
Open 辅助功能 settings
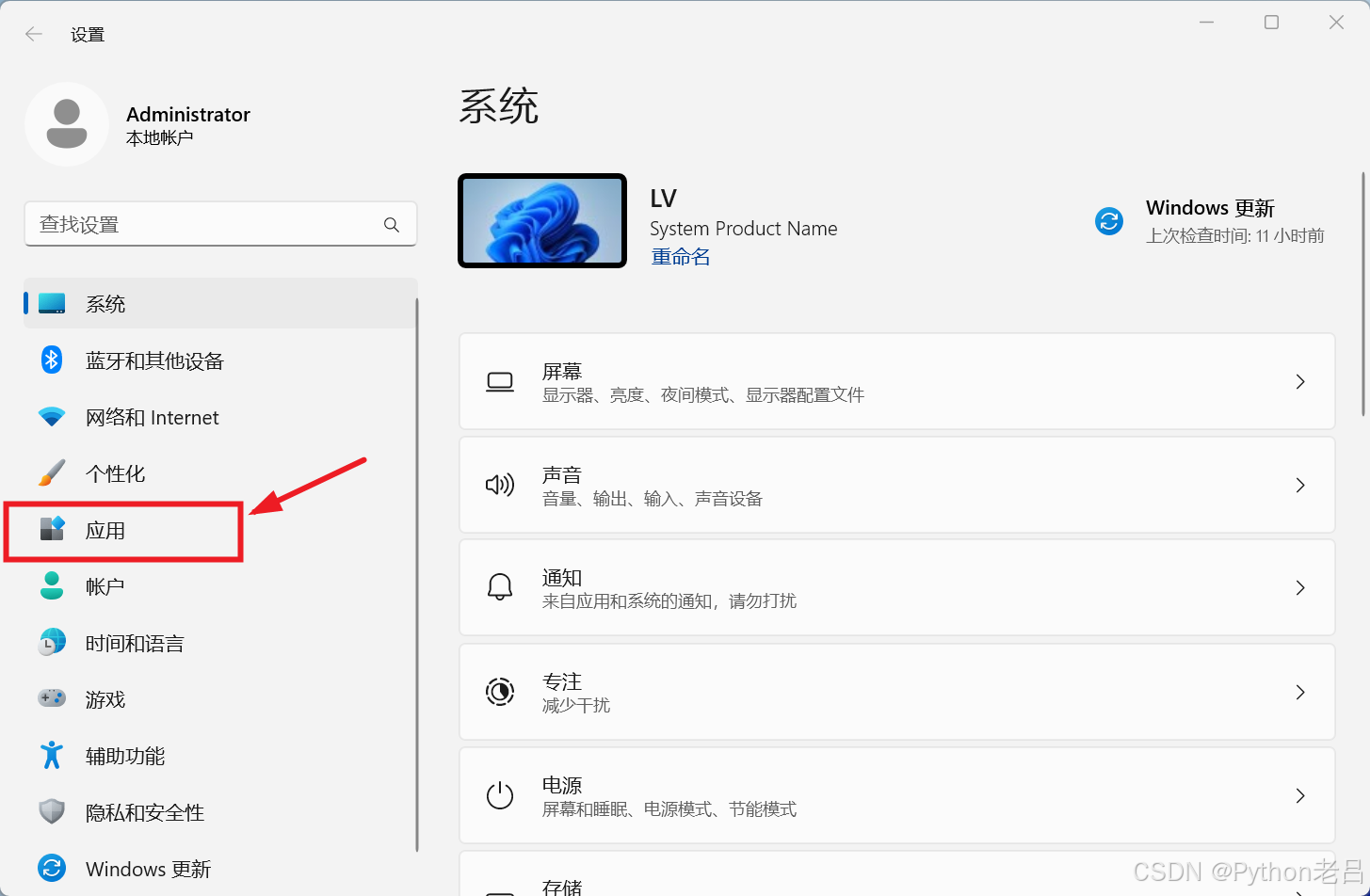coord(220,756)
